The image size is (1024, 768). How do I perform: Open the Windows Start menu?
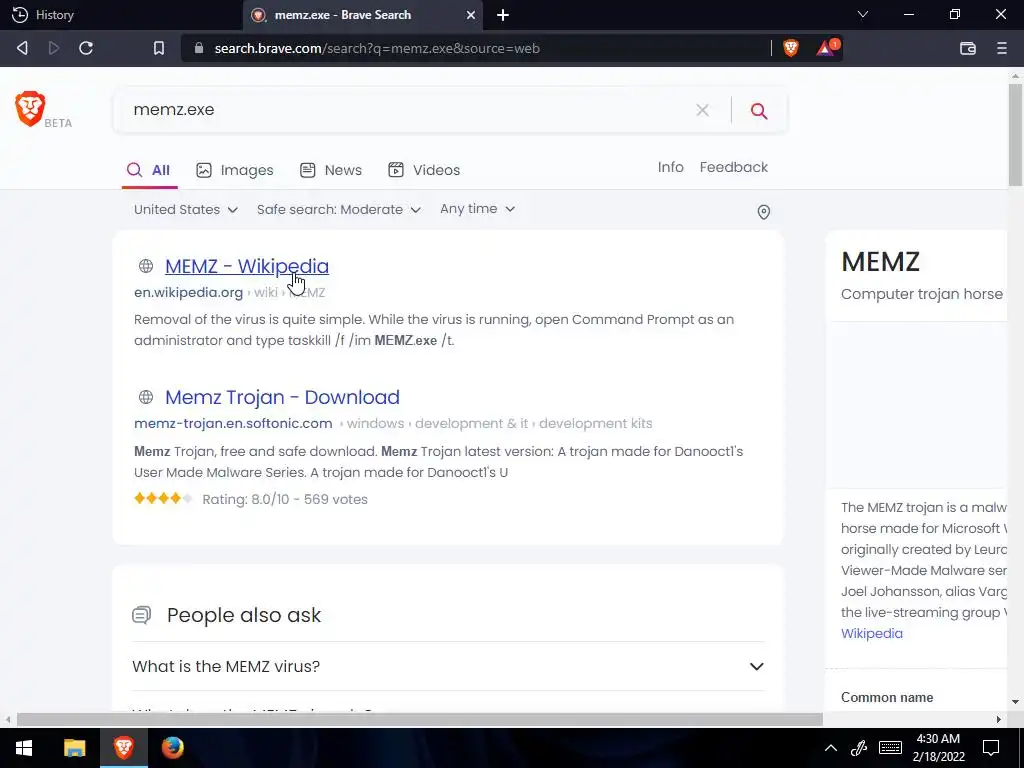(24, 748)
